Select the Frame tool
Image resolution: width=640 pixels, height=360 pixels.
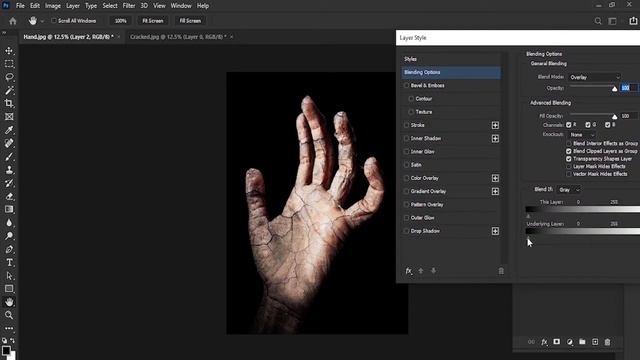click(x=9, y=117)
